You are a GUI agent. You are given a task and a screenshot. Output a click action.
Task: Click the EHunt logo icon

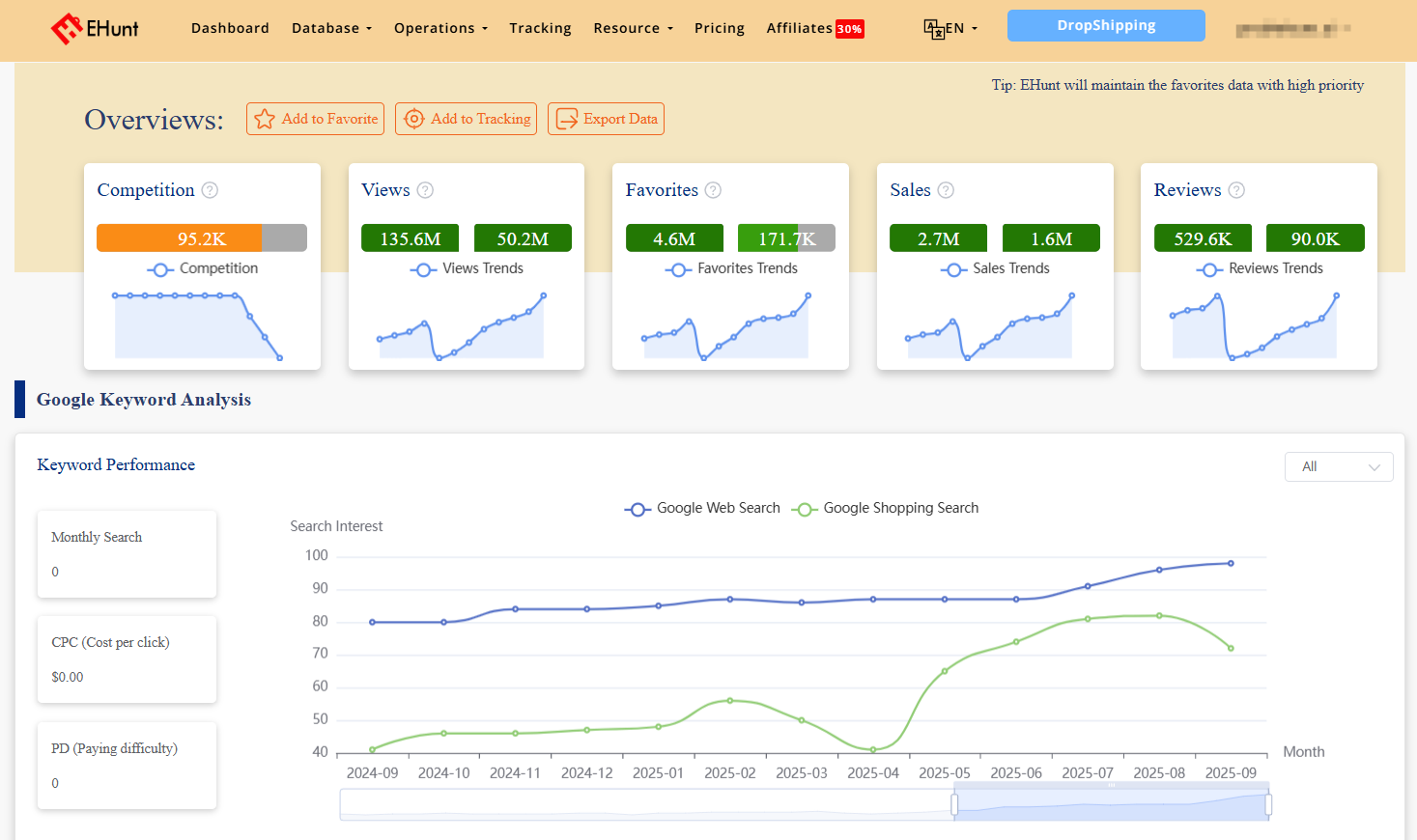[66, 28]
